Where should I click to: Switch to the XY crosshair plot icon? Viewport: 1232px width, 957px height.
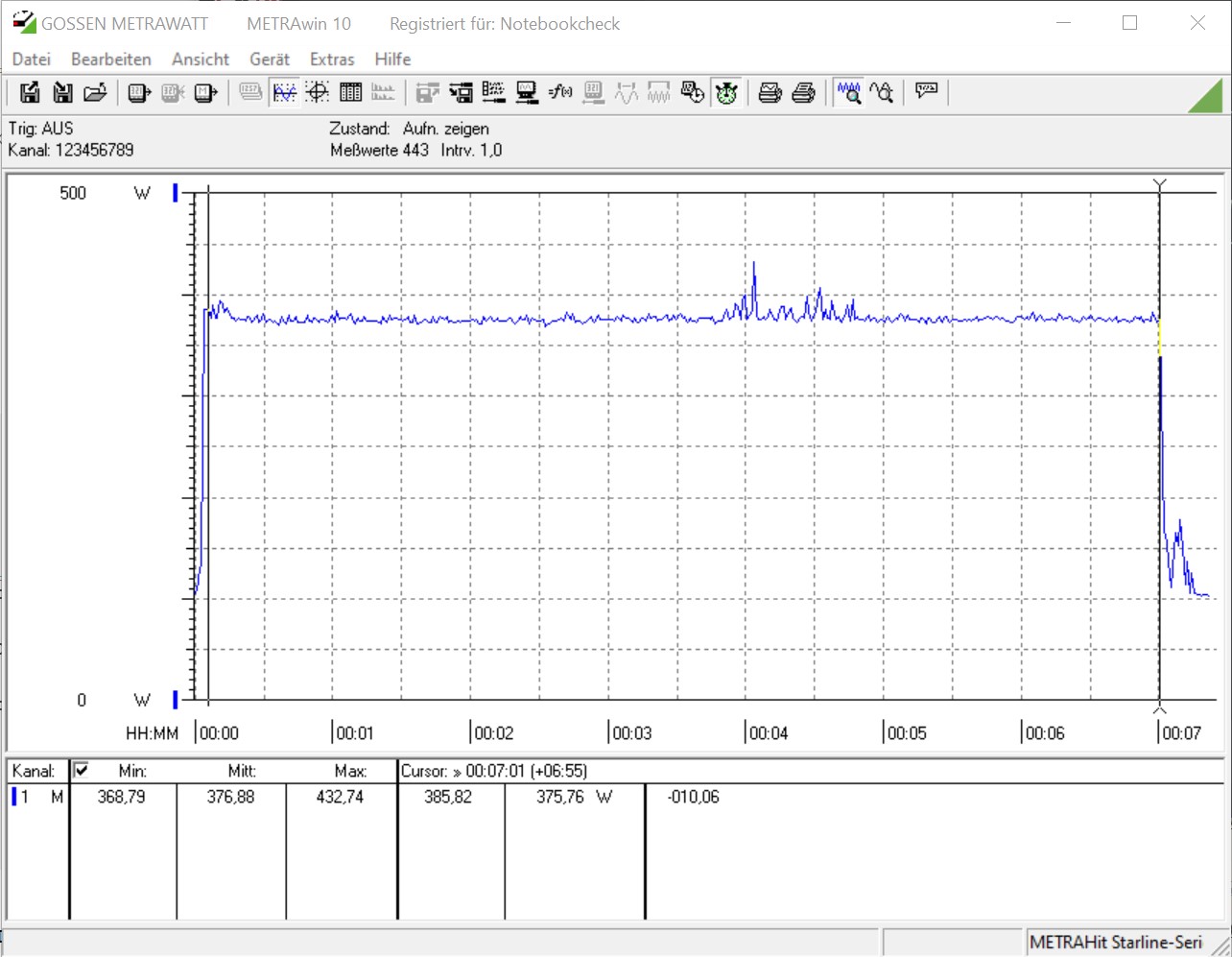318,92
